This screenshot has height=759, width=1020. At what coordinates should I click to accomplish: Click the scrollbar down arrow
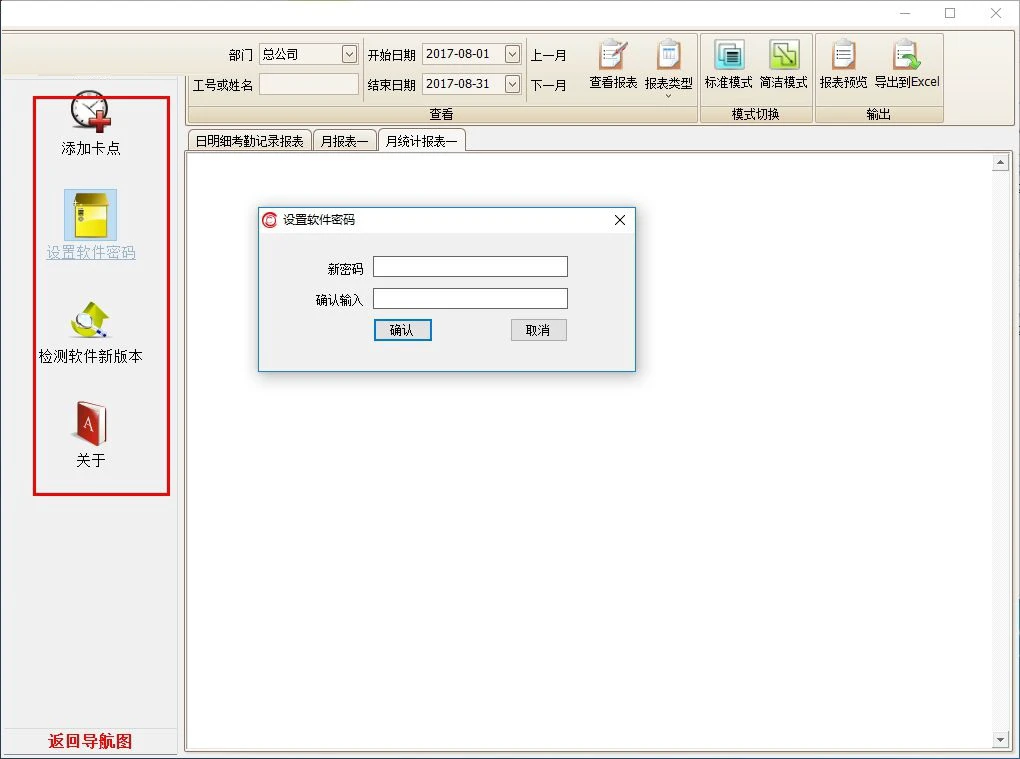click(1000, 739)
